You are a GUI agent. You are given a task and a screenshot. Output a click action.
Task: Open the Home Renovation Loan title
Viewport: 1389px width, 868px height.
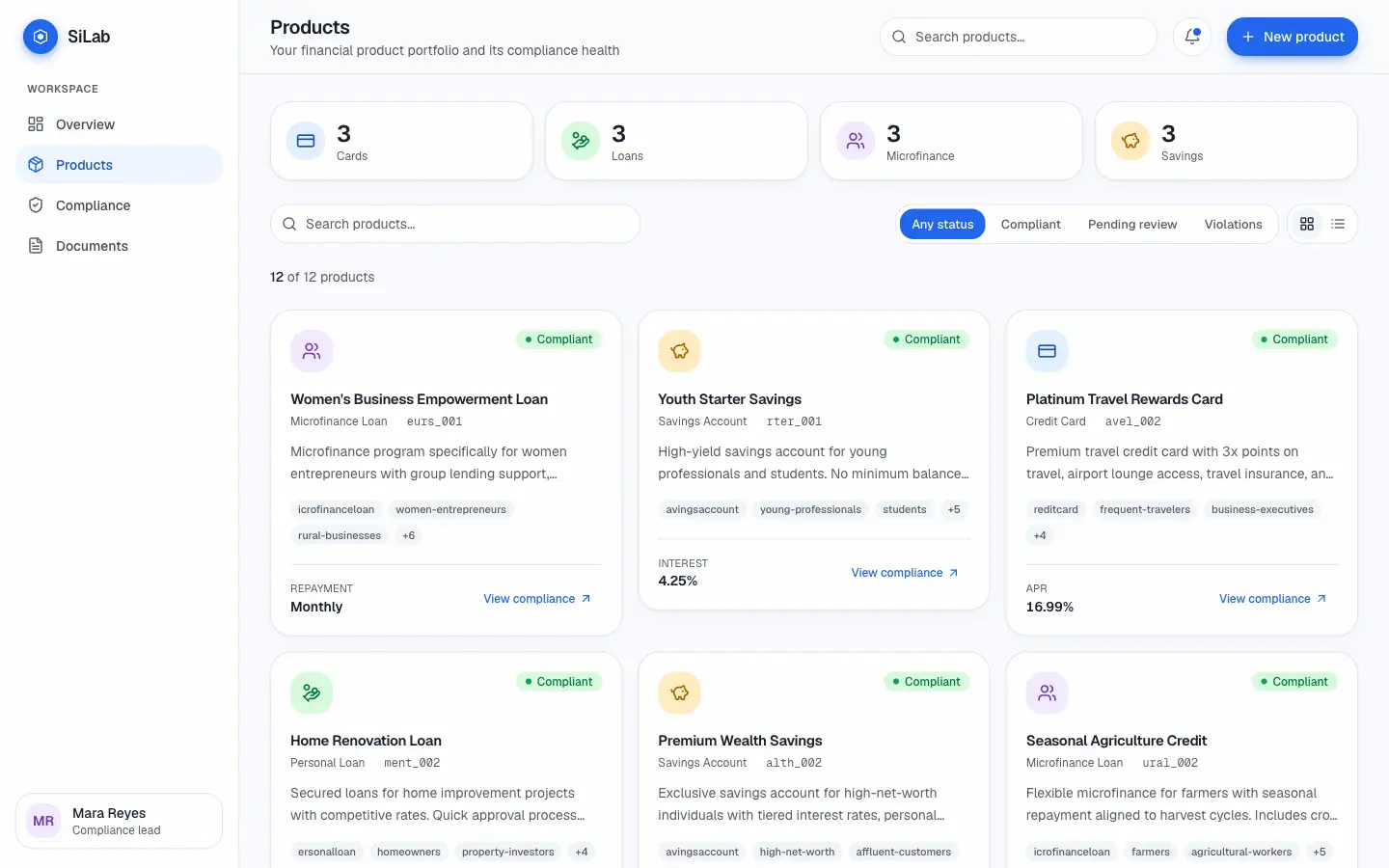(x=366, y=741)
